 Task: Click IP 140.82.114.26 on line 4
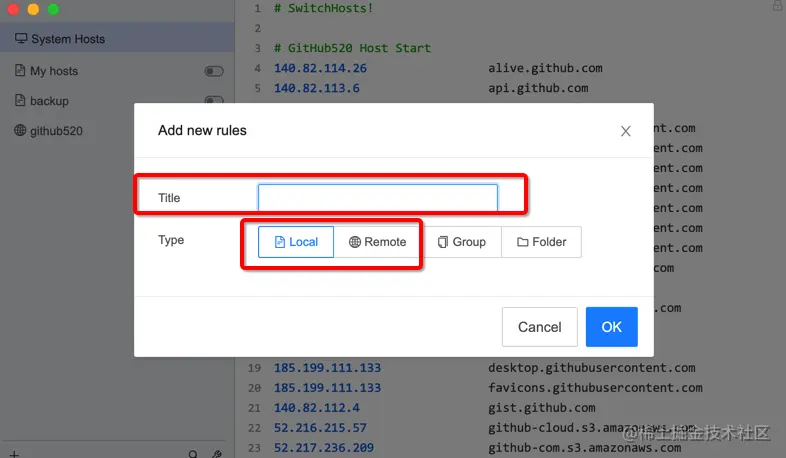pyautogui.click(x=320, y=68)
